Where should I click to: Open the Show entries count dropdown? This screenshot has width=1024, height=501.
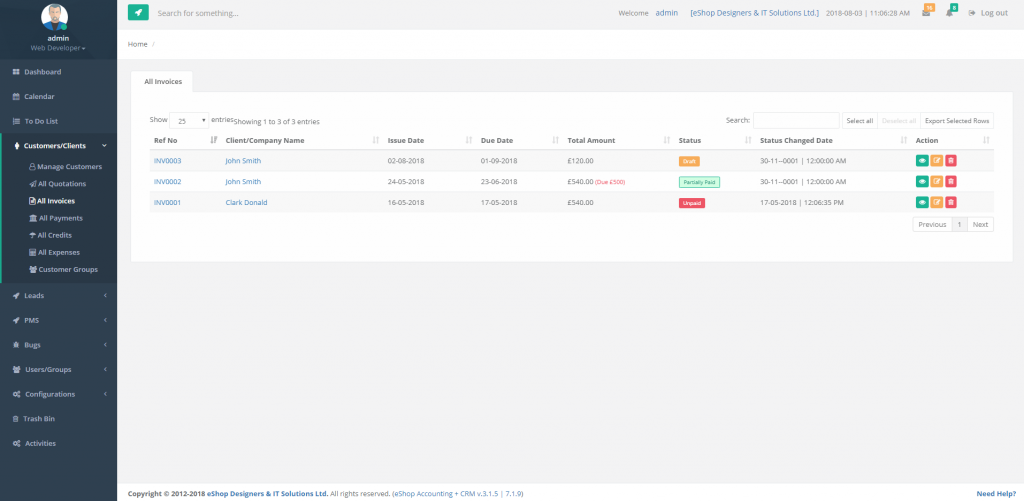pyautogui.click(x=189, y=120)
